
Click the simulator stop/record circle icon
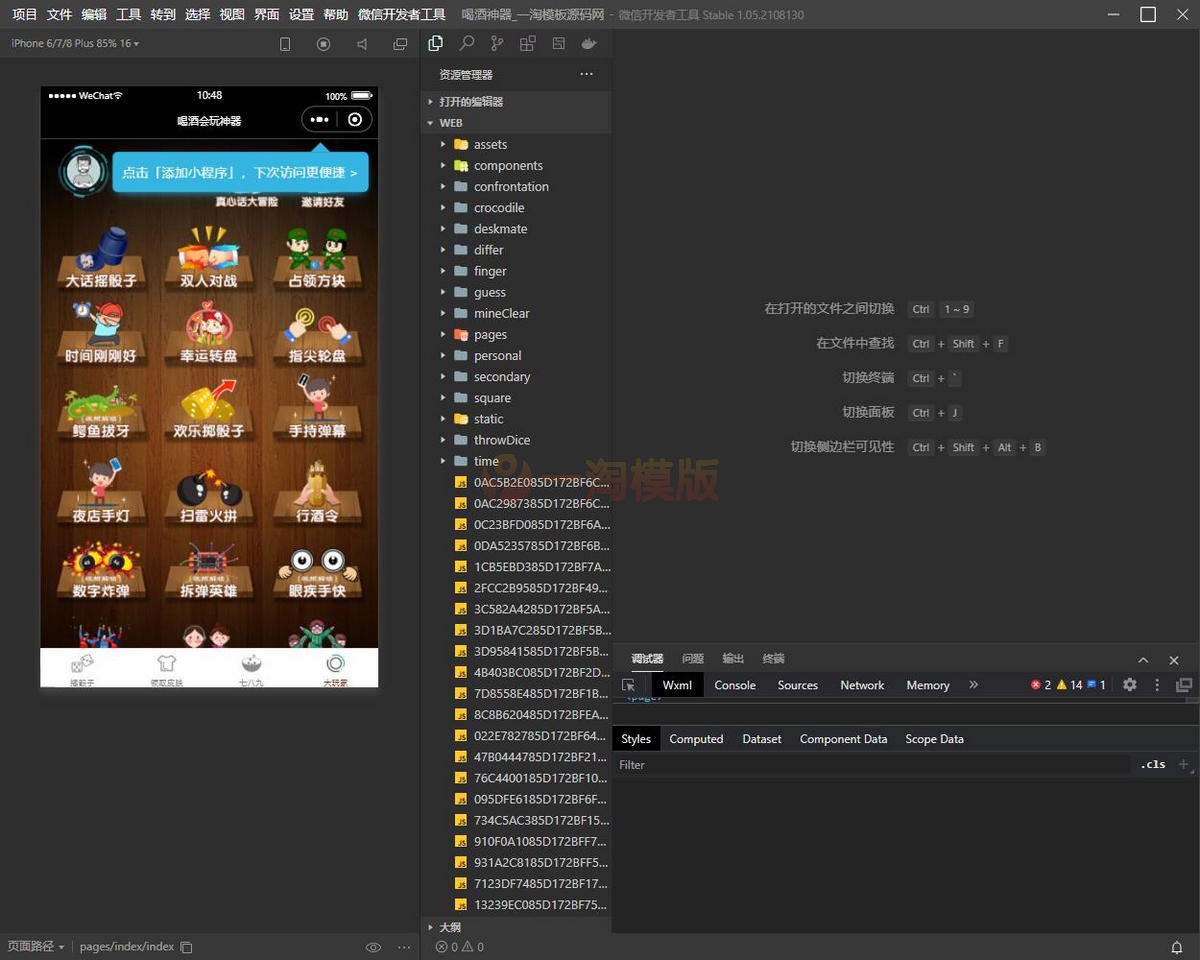(323, 44)
